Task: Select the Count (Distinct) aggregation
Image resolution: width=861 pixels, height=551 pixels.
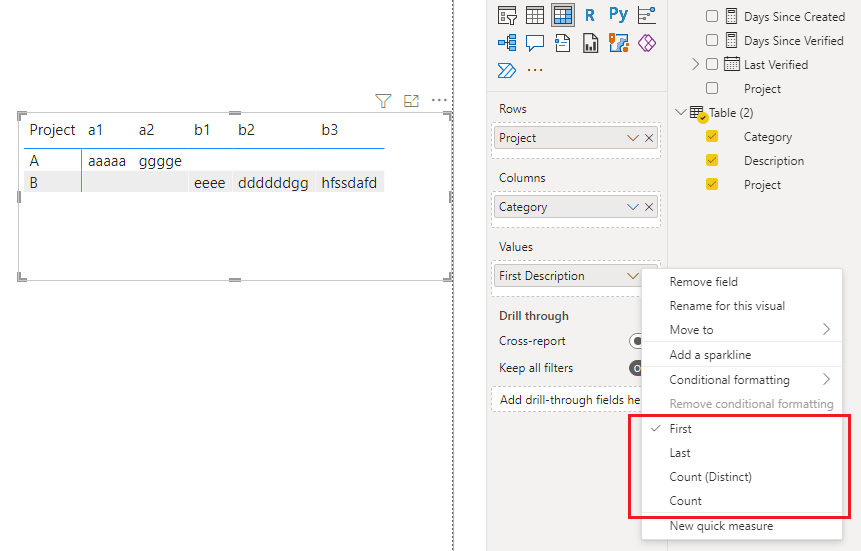Action: coord(742,477)
